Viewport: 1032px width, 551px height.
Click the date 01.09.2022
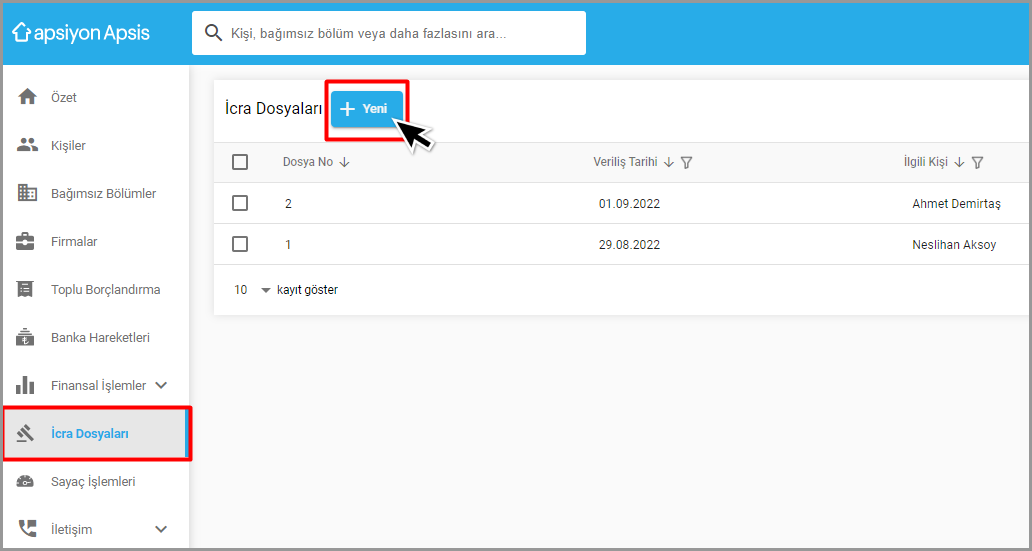(x=629, y=204)
